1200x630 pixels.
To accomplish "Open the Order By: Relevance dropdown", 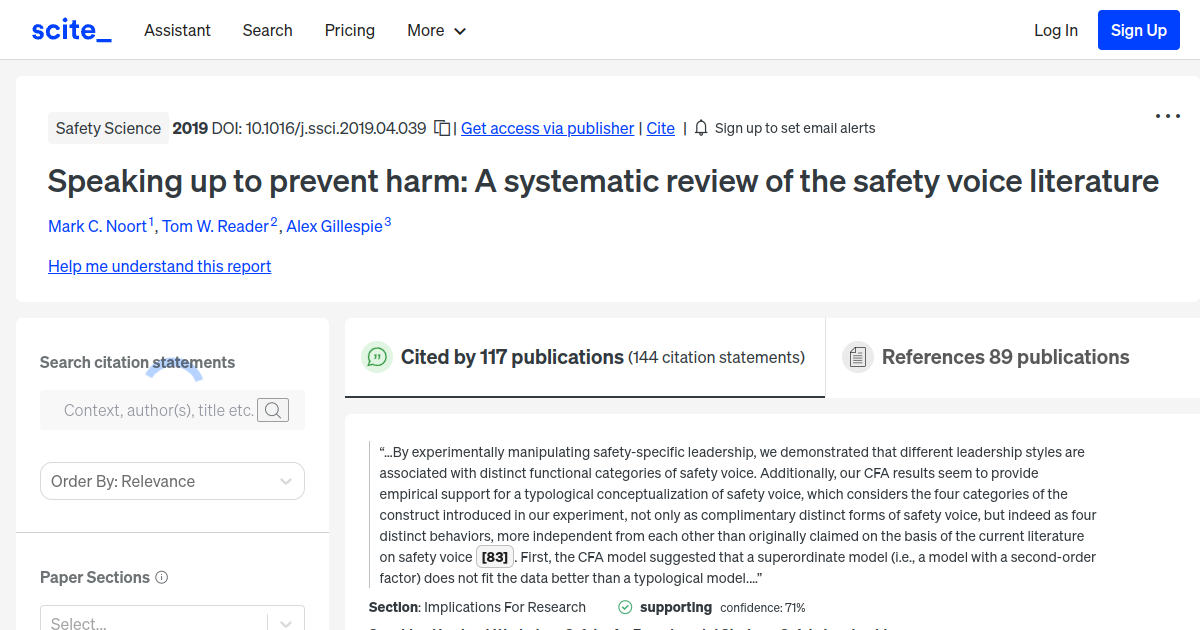I will pyautogui.click(x=172, y=481).
